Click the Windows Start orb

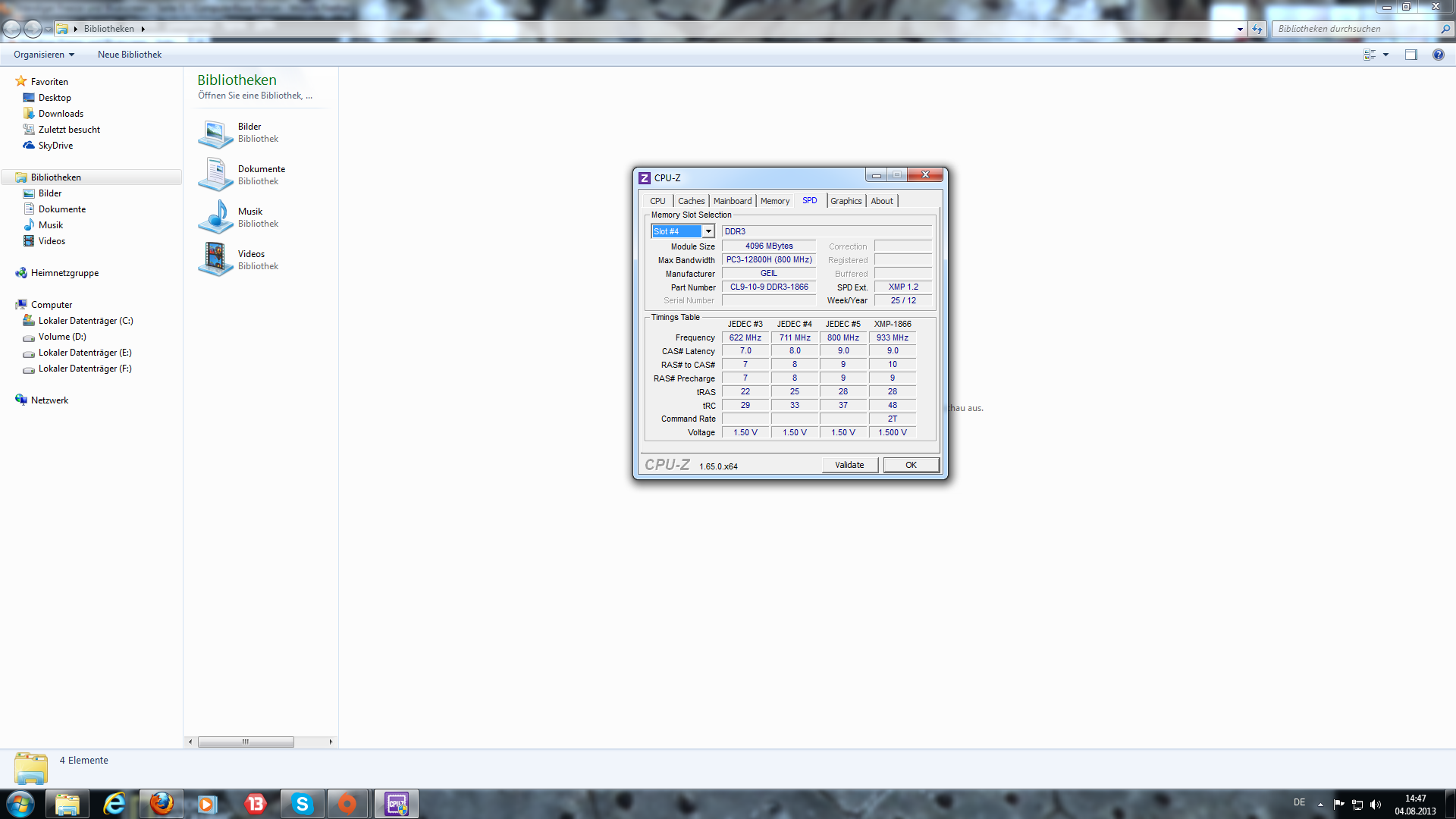(20, 804)
